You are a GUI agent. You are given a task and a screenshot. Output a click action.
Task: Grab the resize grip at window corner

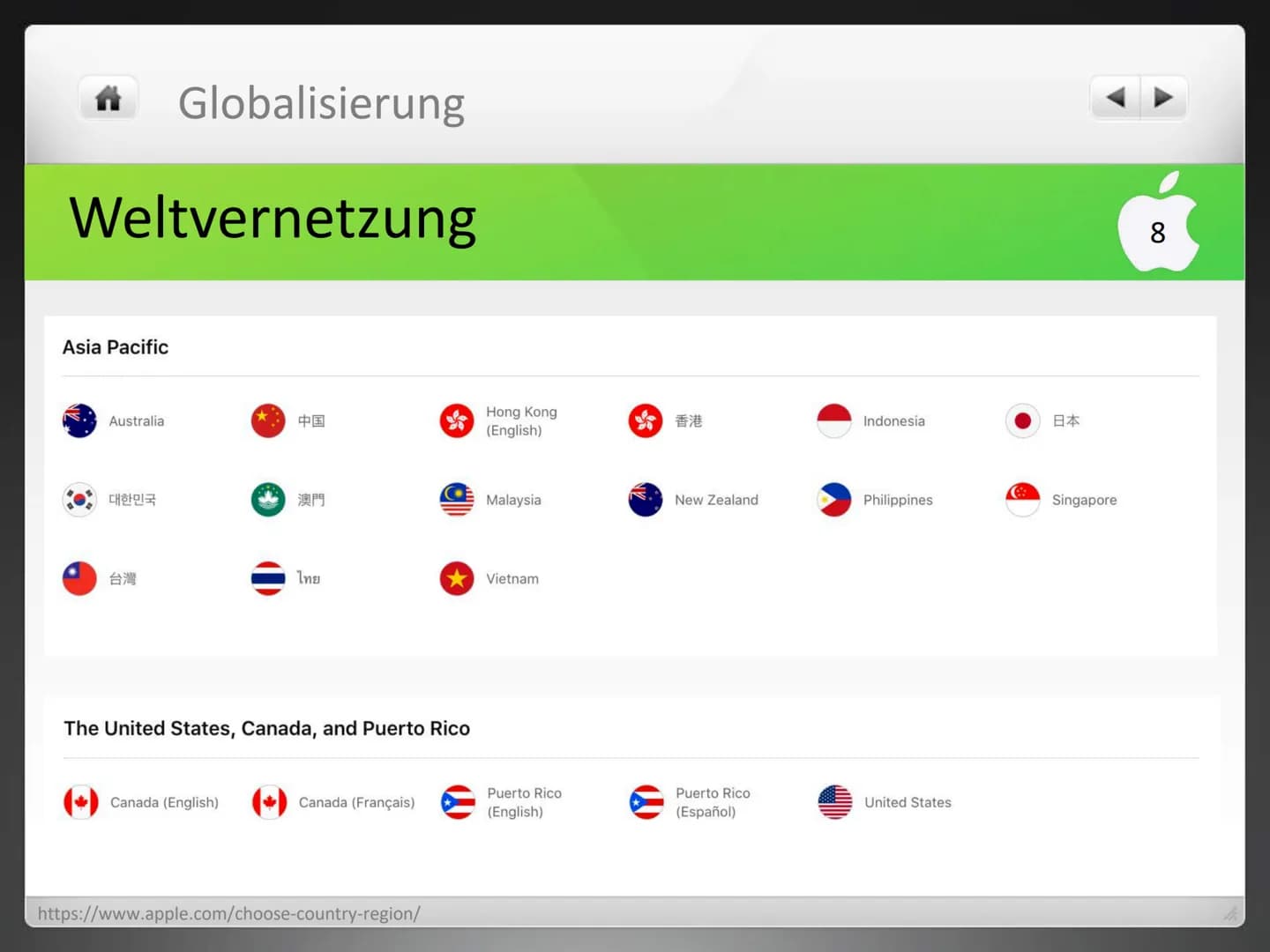(1231, 913)
